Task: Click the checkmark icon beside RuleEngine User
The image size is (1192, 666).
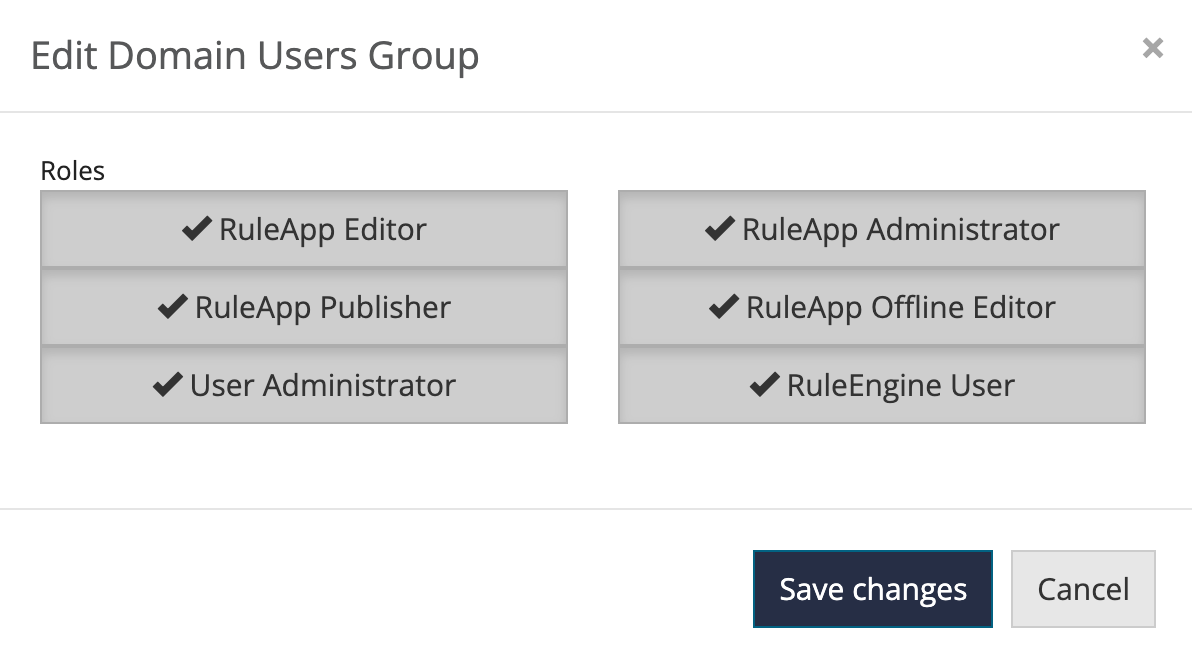Action: pyautogui.click(x=765, y=385)
